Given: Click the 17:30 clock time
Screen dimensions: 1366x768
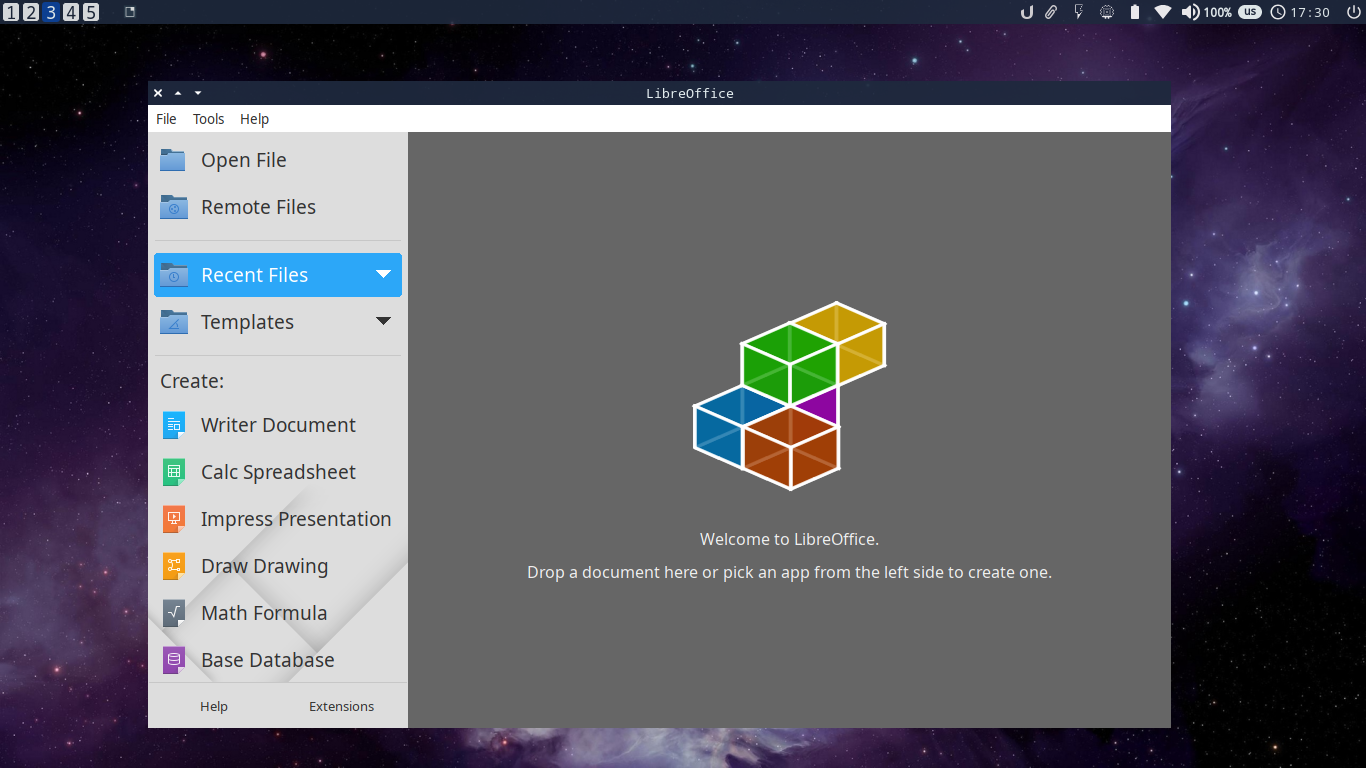Looking at the screenshot, I should point(1310,12).
